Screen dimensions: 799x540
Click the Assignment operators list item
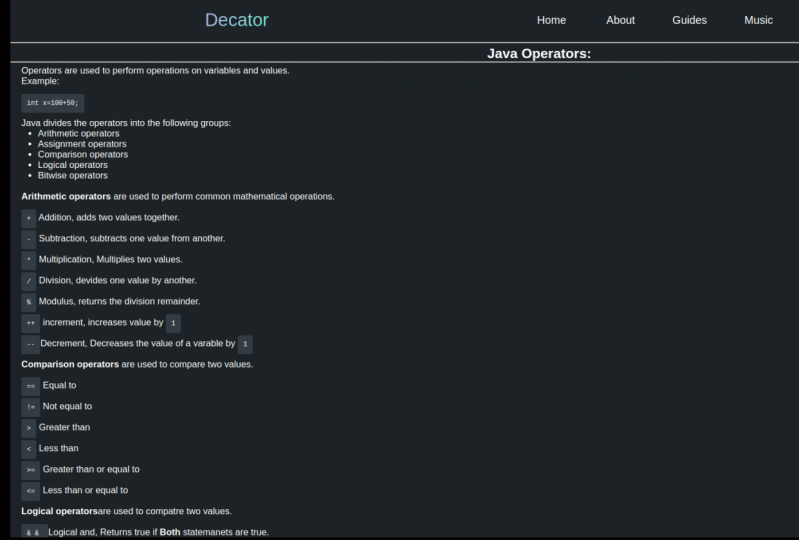(82, 144)
